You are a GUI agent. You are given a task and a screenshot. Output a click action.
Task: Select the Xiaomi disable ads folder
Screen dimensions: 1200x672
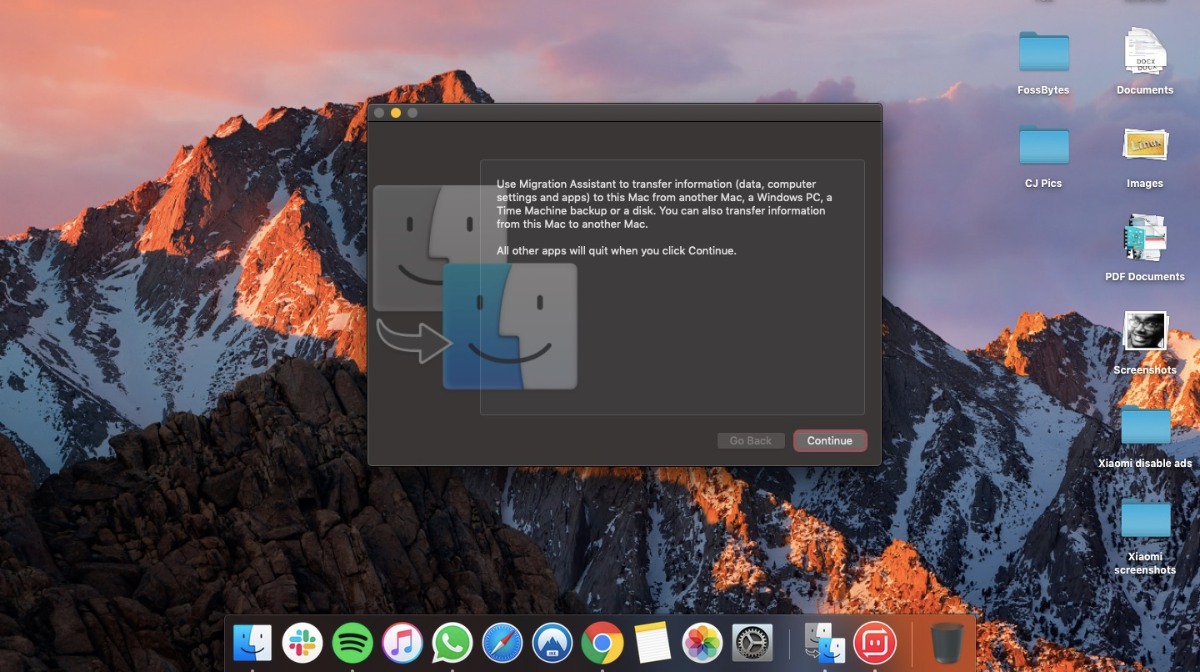(x=1145, y=426)
